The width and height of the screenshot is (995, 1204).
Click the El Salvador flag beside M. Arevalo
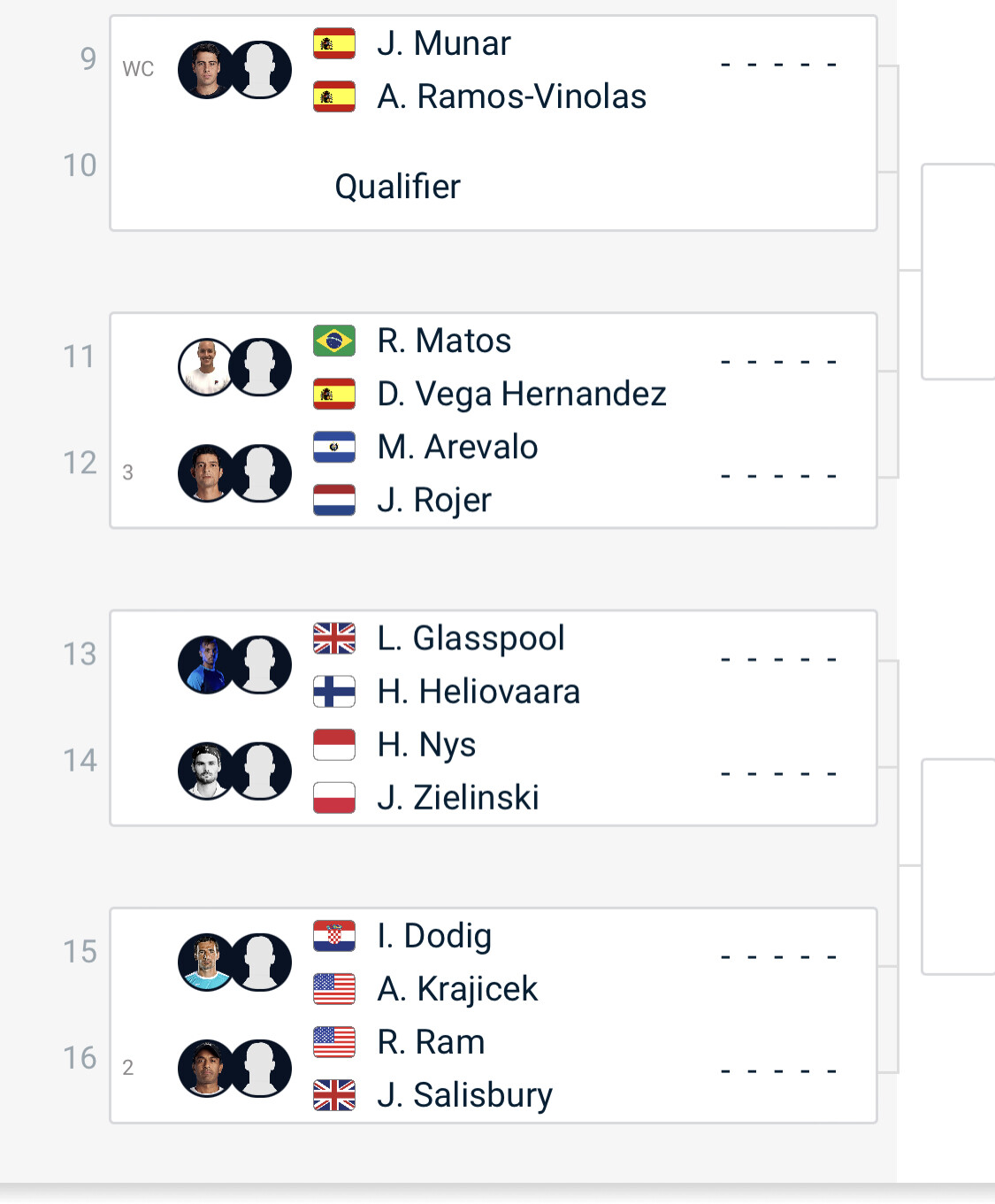pos(334,447)
